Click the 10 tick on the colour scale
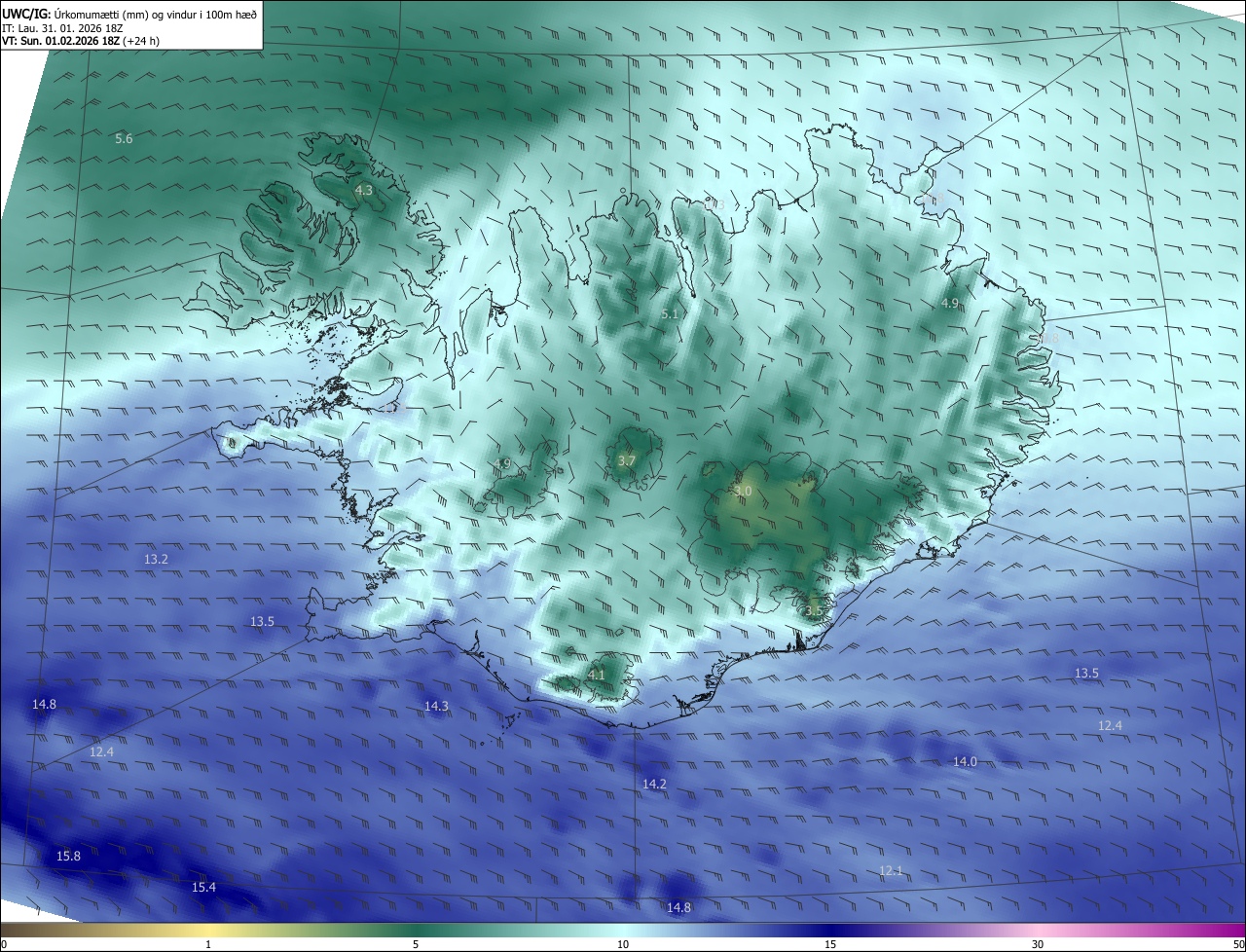Viewport: 1246px width, 952px height. (623, 944)
